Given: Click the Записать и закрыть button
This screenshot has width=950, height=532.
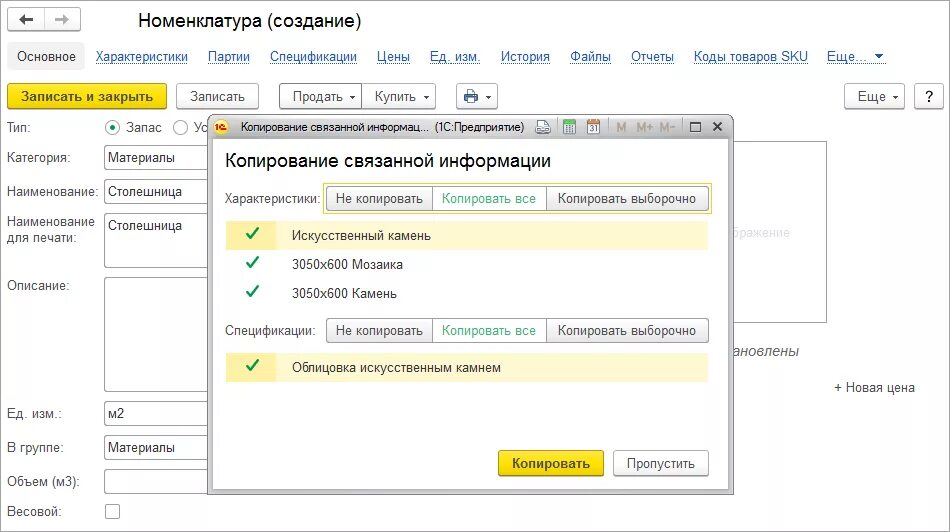Looking at the screenshot, I should [x=87, y=96].
